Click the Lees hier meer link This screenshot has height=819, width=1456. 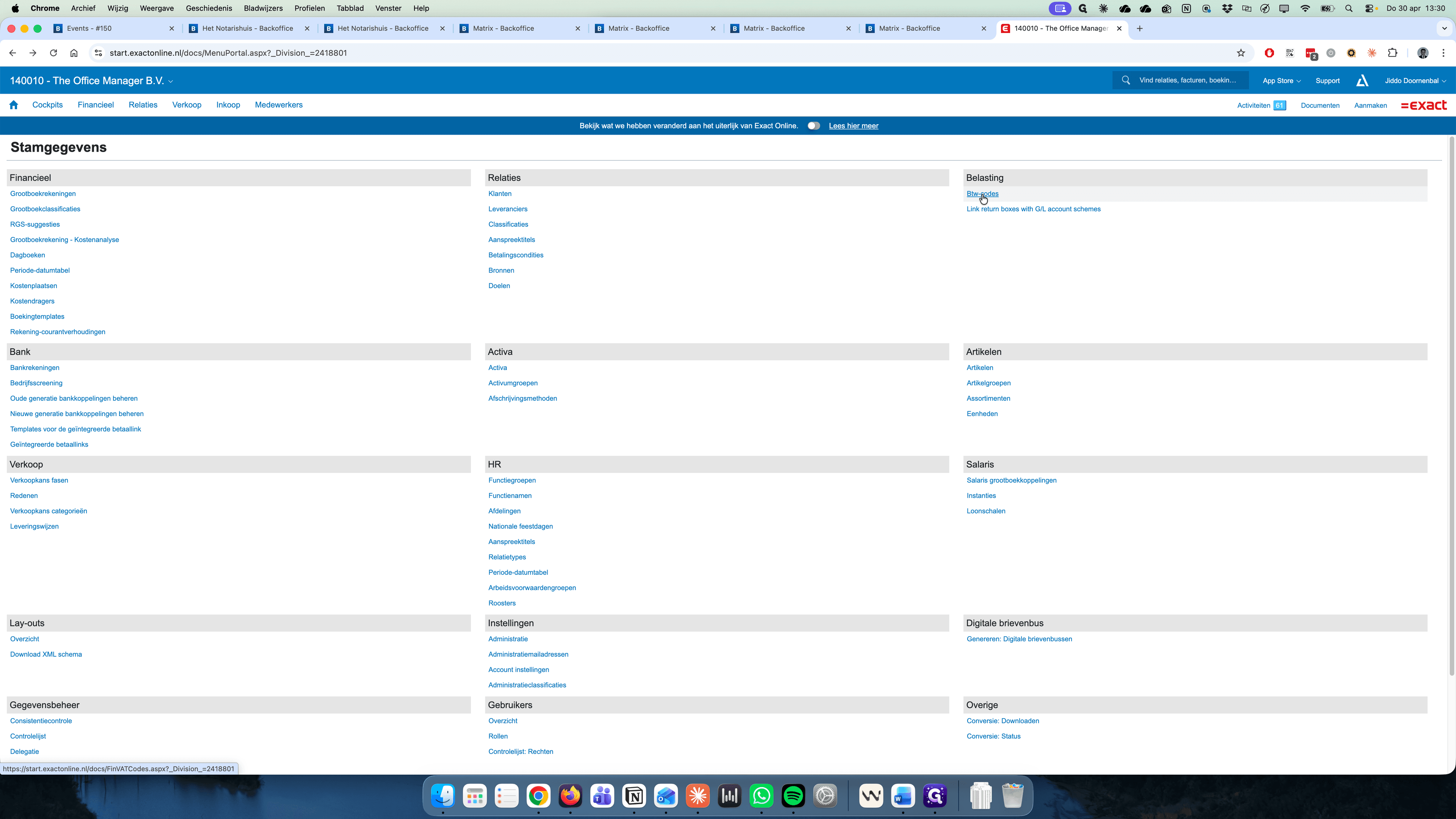point(854,126)
